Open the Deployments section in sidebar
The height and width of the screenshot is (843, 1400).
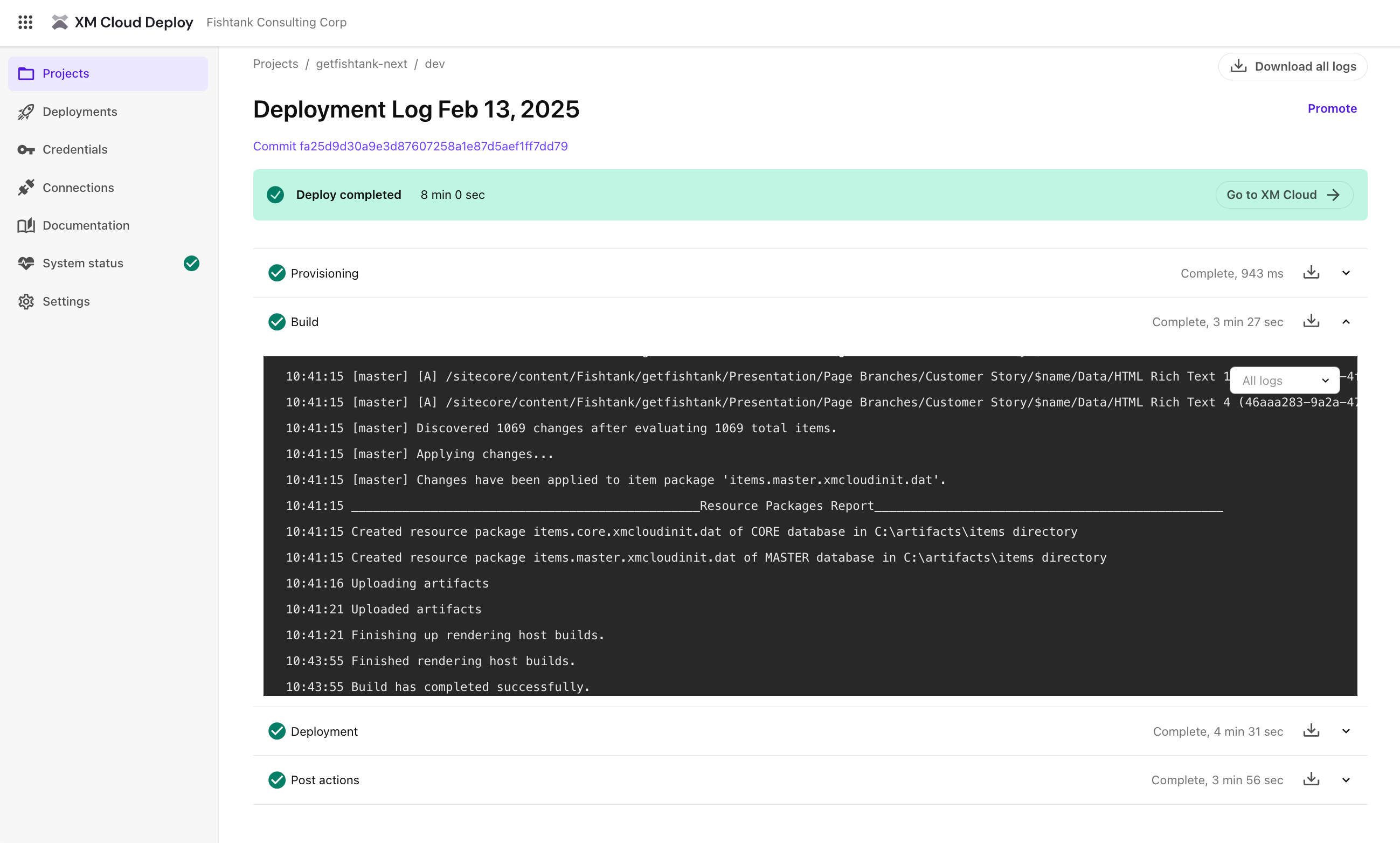pyautogui.click(x=79, y=112)
